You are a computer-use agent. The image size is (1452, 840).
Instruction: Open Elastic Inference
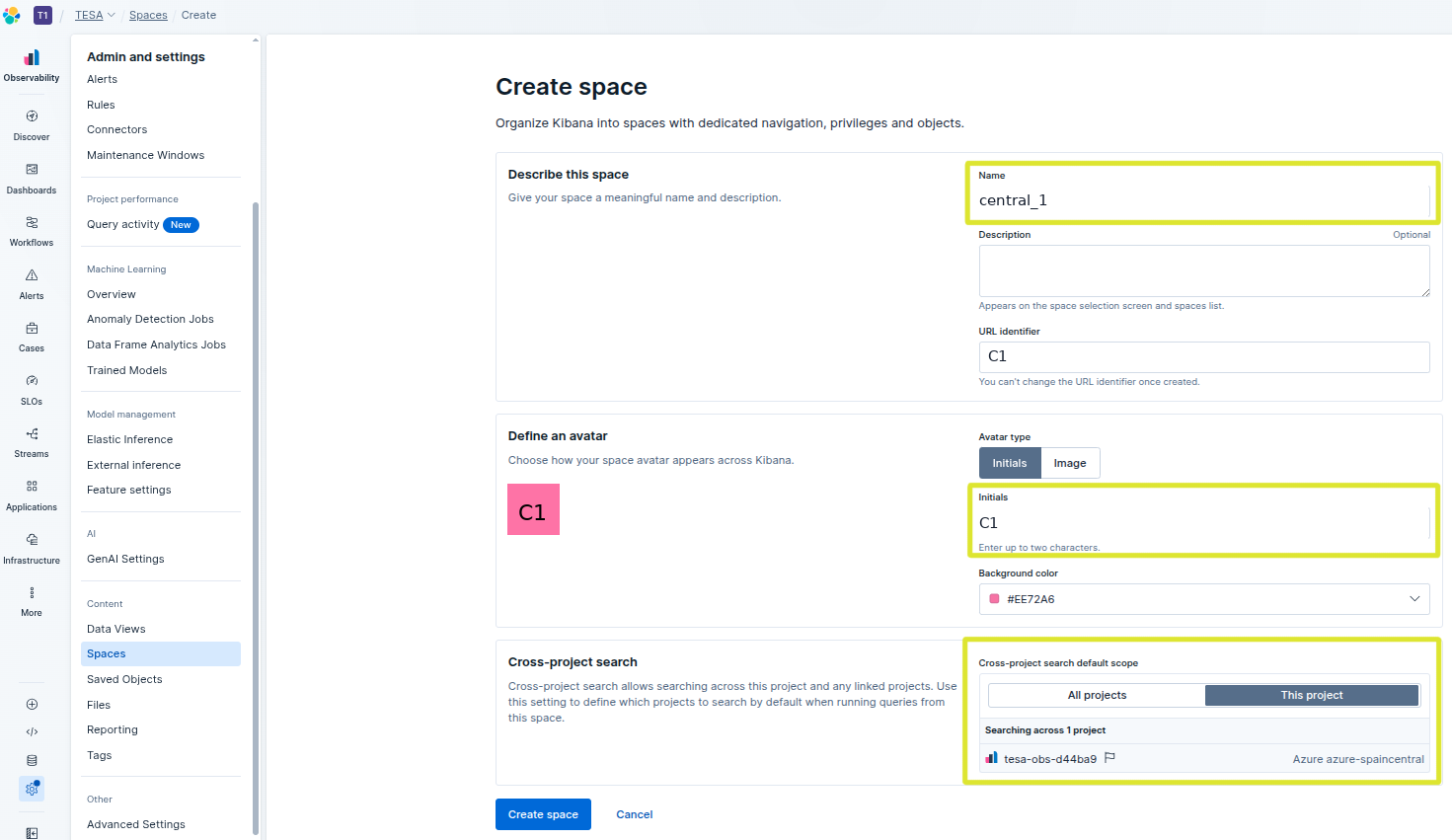tap(129, 439)
